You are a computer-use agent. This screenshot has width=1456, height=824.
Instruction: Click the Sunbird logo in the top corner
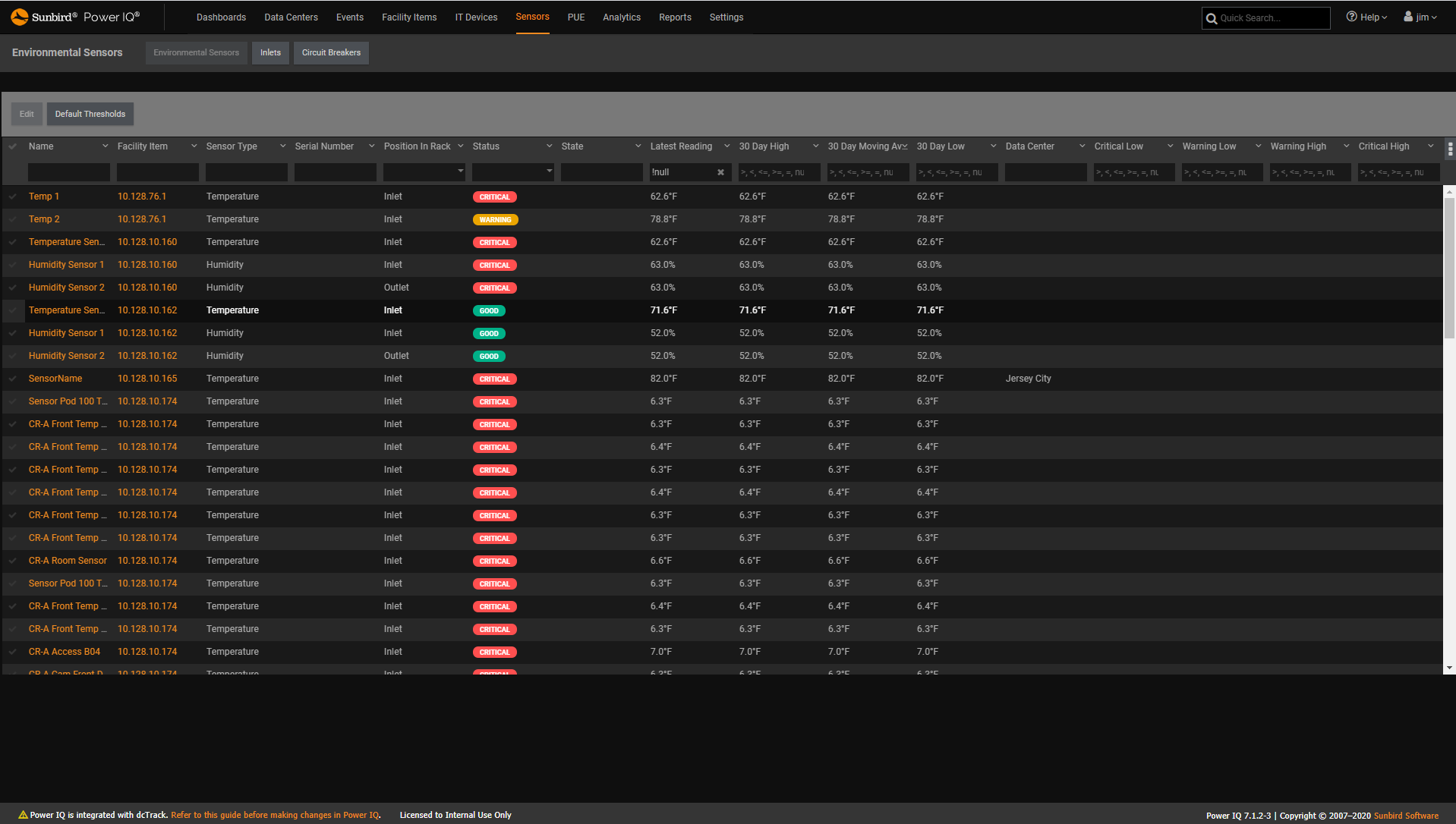[20, 16]
